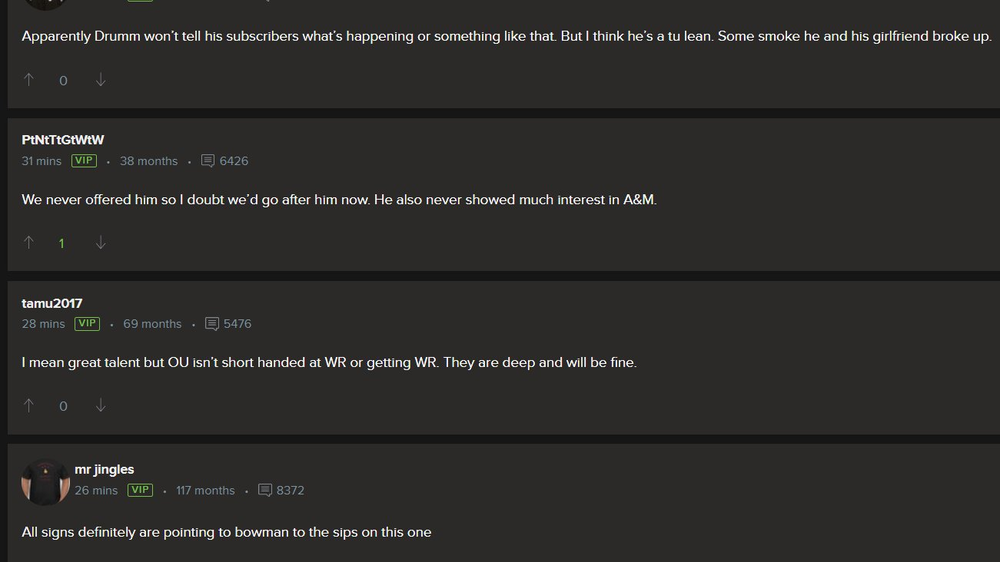Downvote the Drumm subscribers comment
1000x562 pixels.
coord(100,80)
